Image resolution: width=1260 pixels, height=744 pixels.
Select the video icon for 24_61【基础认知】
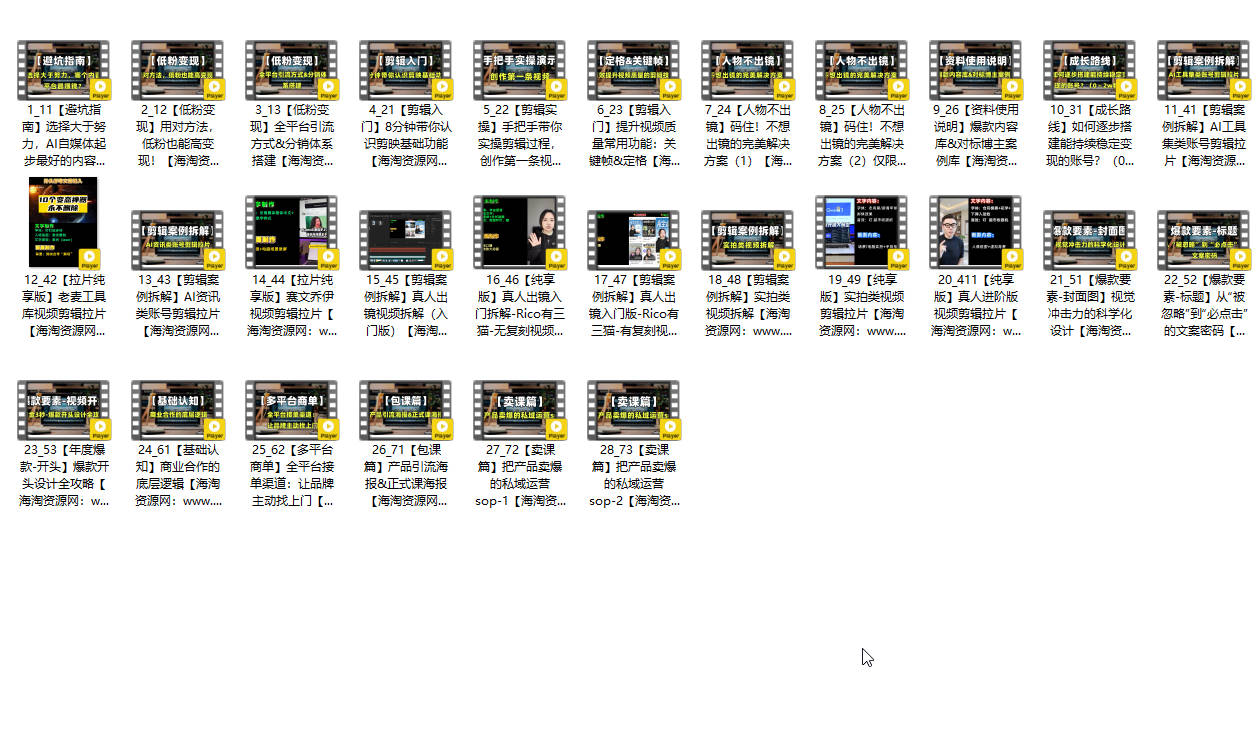[x=178, y=410]
